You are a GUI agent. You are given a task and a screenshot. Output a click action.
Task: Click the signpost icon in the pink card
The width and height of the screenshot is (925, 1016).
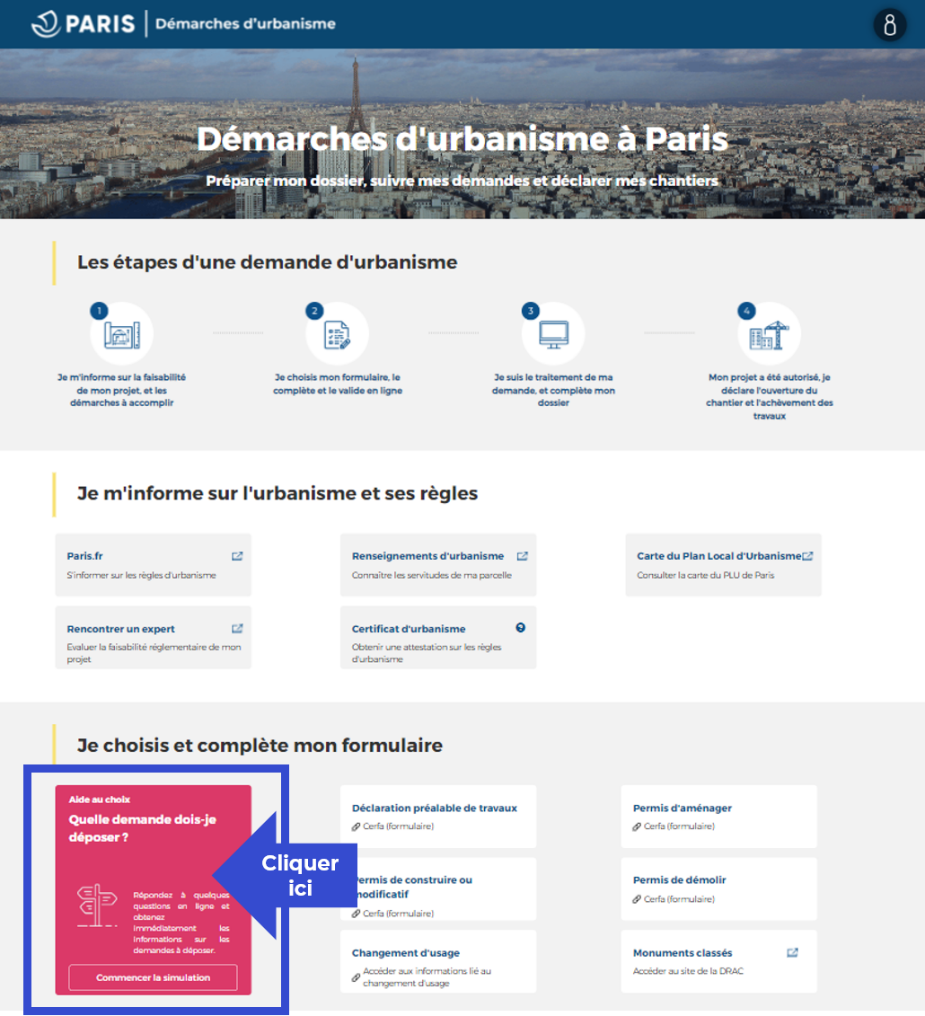pyautogui.click(x=97, y=906)
